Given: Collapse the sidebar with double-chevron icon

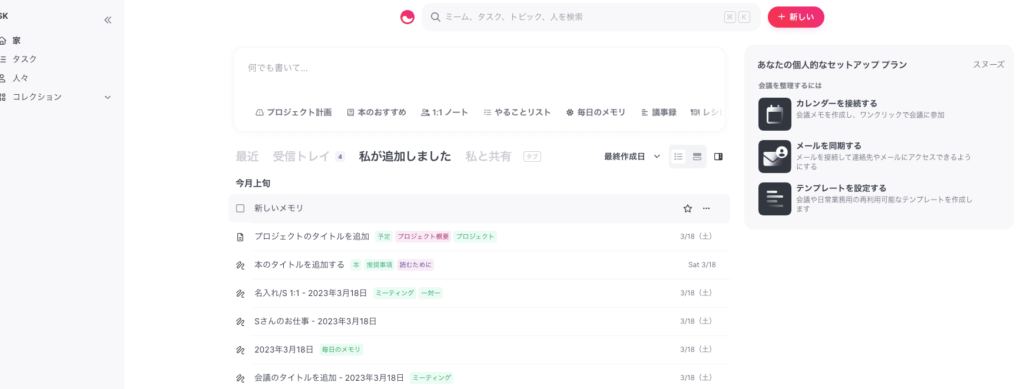Looking at the screenshot, I should point(108,20).
